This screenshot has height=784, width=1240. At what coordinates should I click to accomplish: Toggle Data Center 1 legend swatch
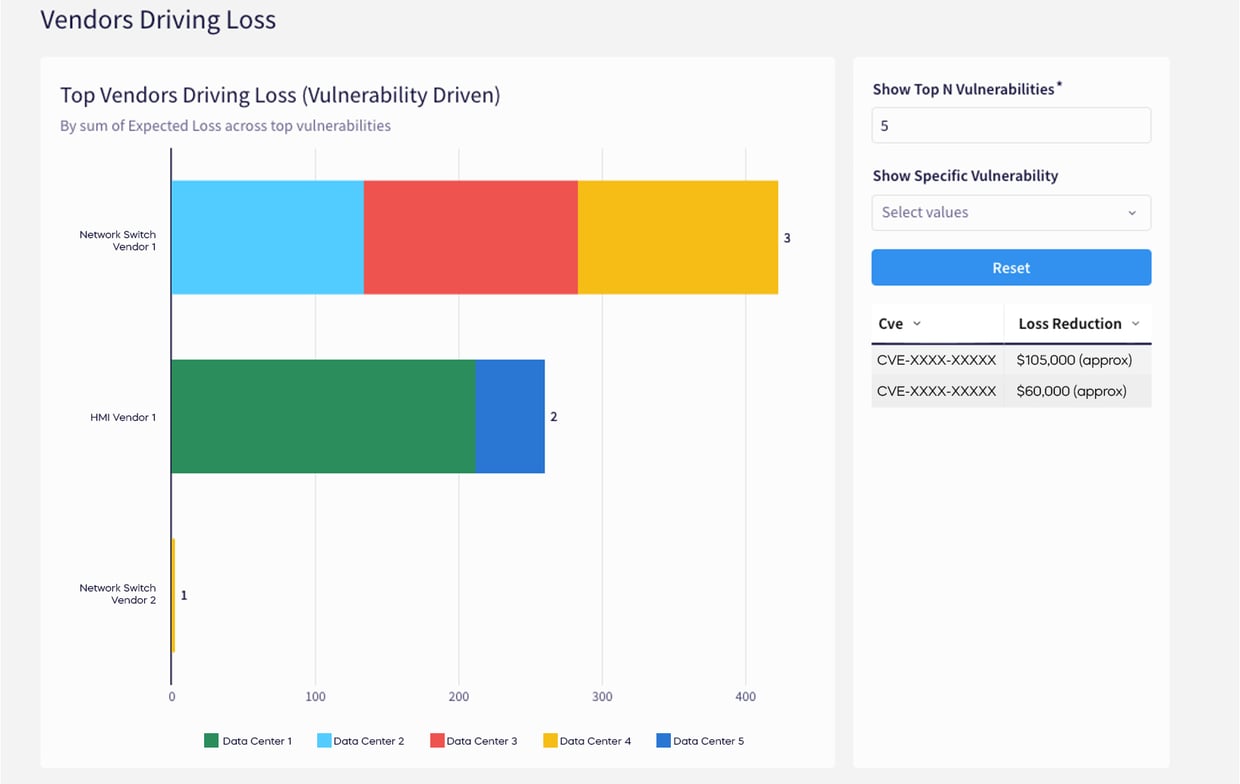pyautogui.click(x=211, y=741)
